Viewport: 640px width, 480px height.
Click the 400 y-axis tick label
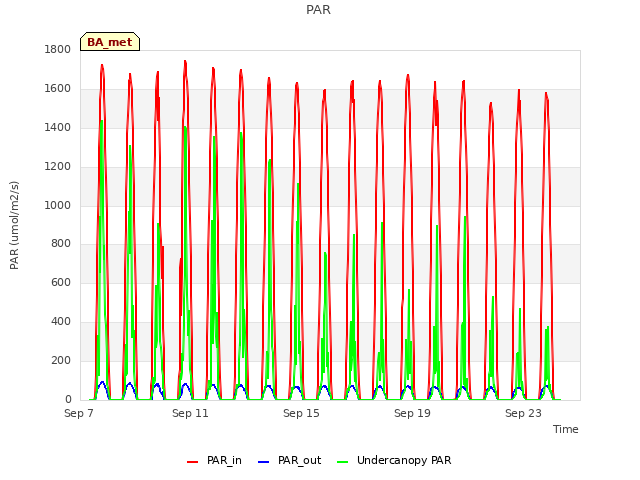pos(61,322)
